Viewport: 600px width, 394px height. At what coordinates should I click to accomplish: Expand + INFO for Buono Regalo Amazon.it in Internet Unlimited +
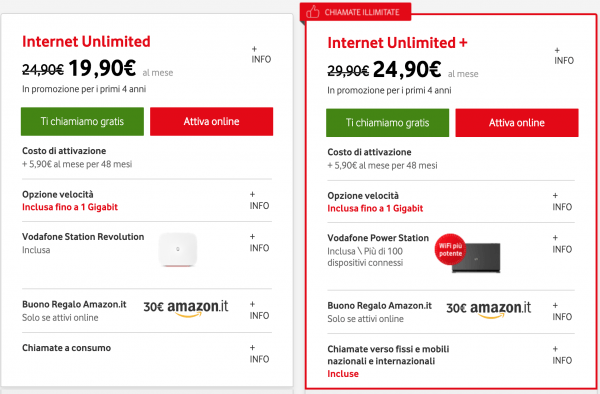coord(562,311)
